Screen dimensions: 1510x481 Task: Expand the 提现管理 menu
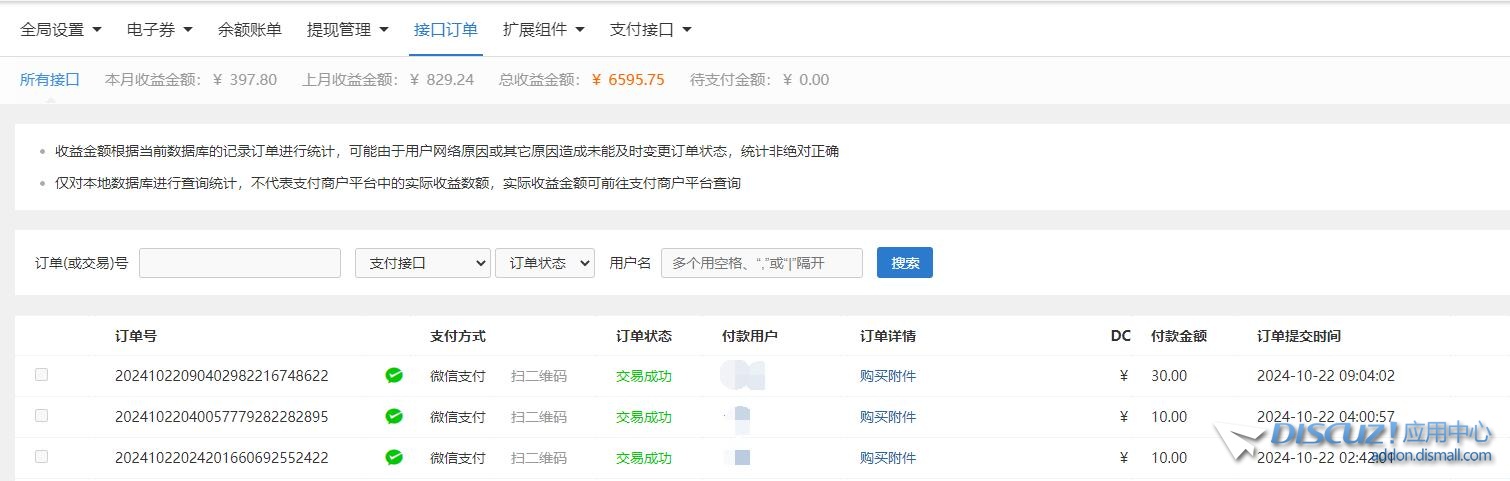[347, 30]
